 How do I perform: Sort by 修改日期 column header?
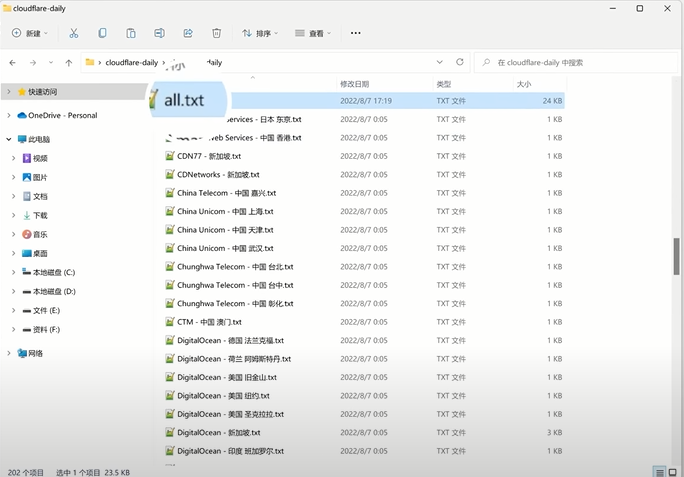[355, 84]
